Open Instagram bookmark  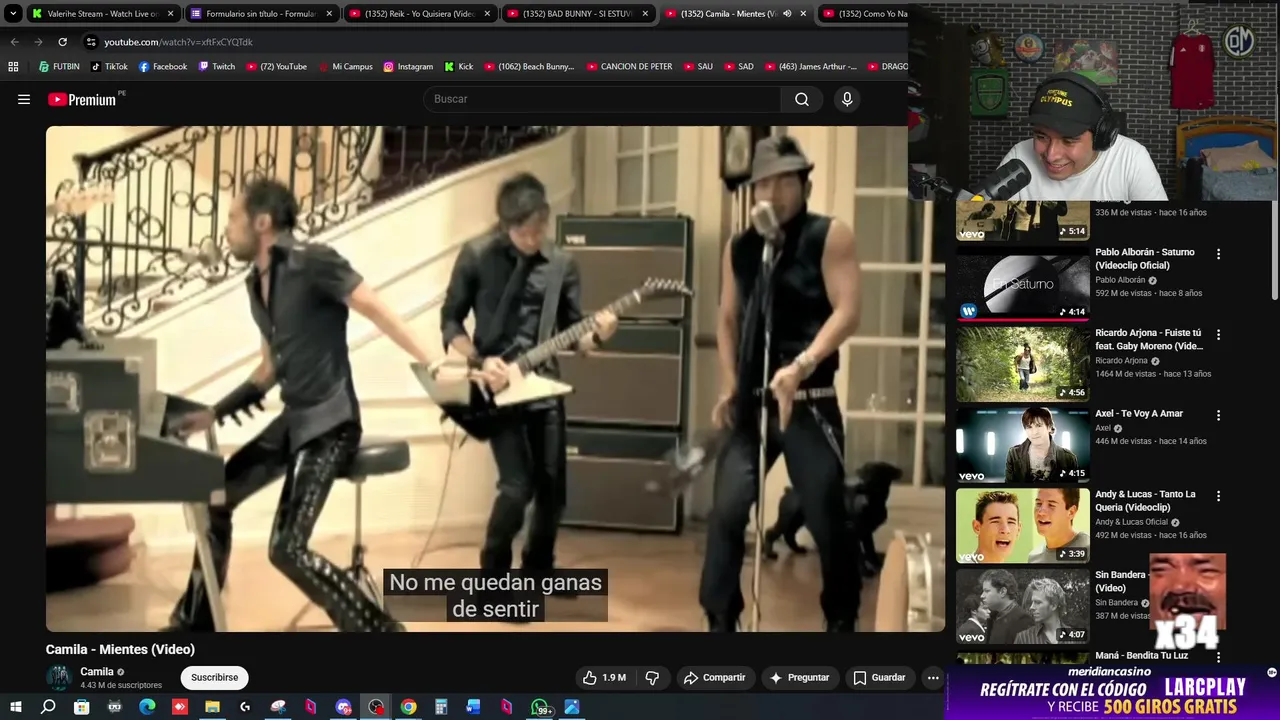[x=408, y=67]
